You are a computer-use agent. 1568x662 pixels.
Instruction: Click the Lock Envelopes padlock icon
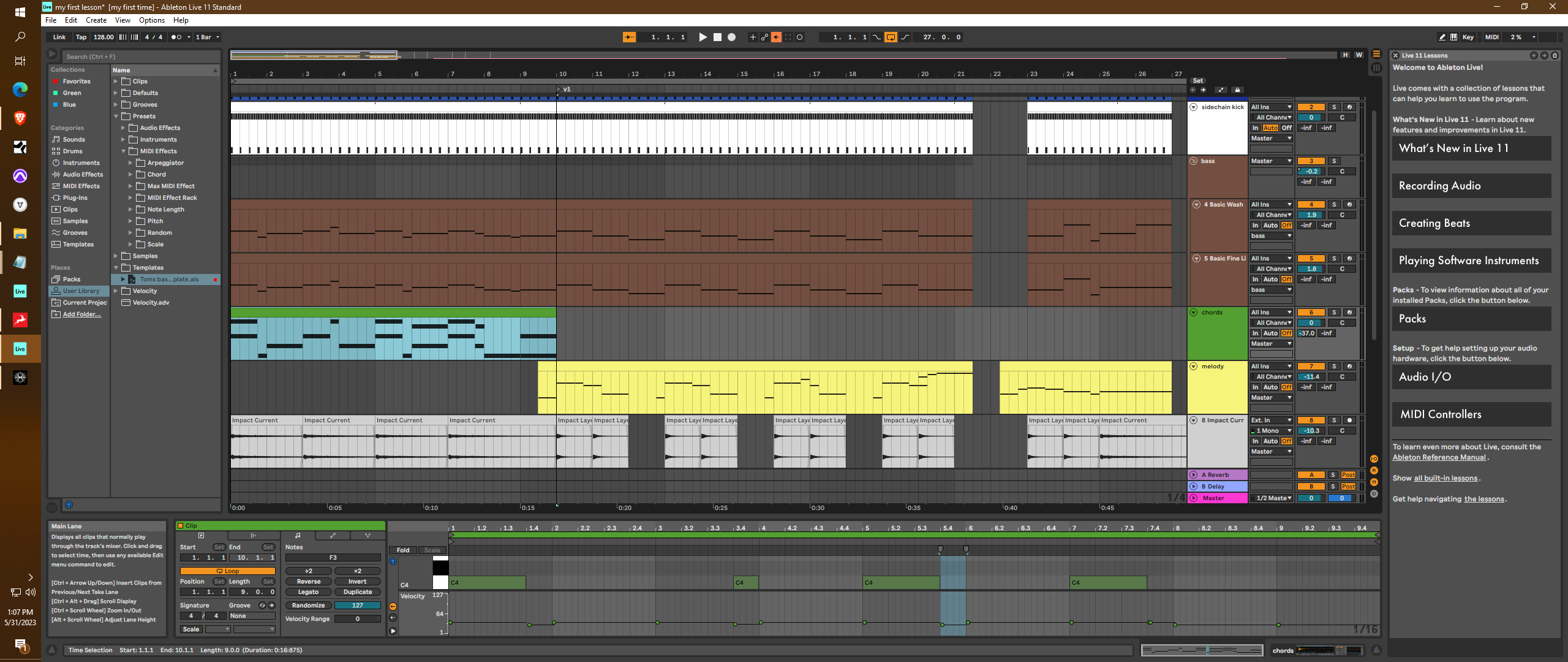point(1237,90)
